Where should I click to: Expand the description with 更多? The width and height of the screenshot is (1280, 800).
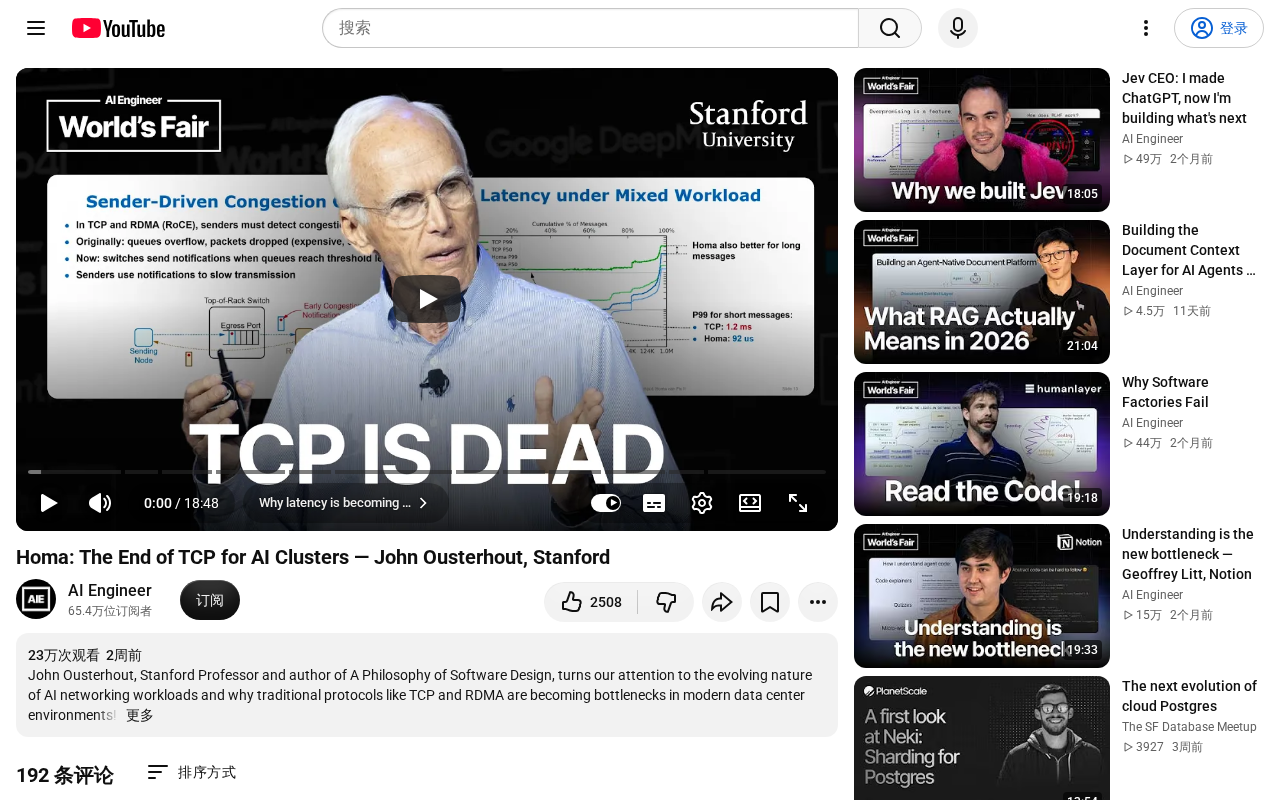pos(140,715)
